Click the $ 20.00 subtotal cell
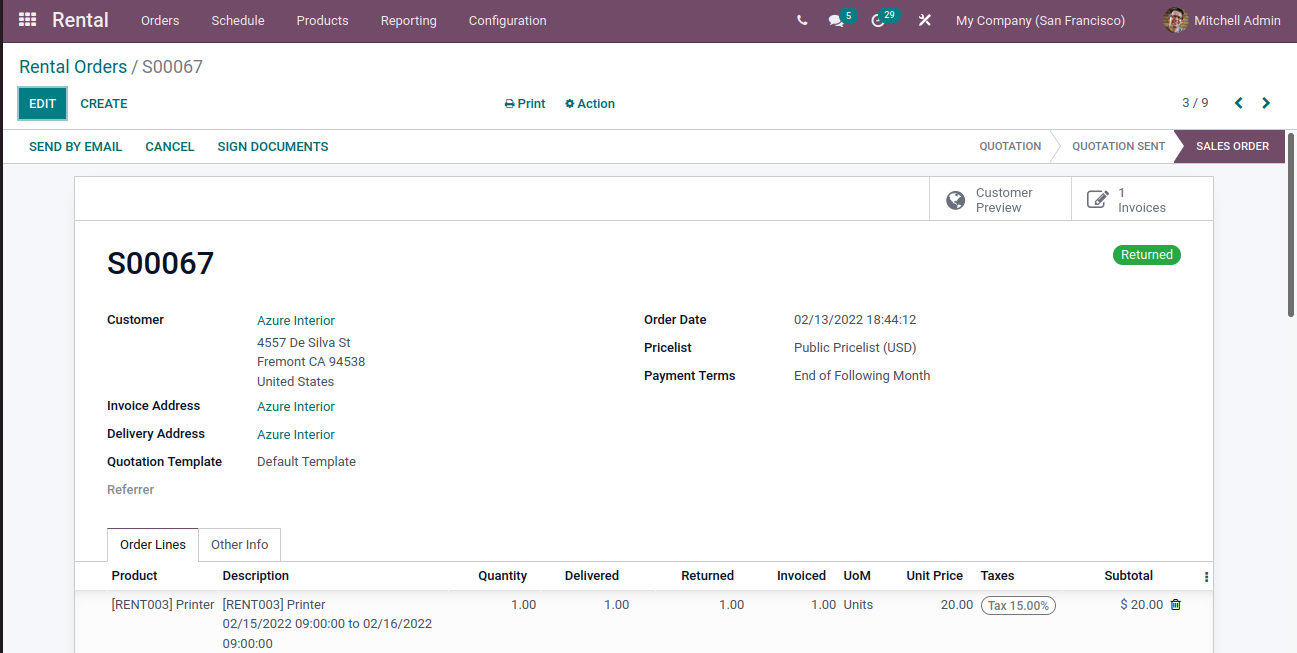1297x653 pixels. click(x=1141, y=605)
